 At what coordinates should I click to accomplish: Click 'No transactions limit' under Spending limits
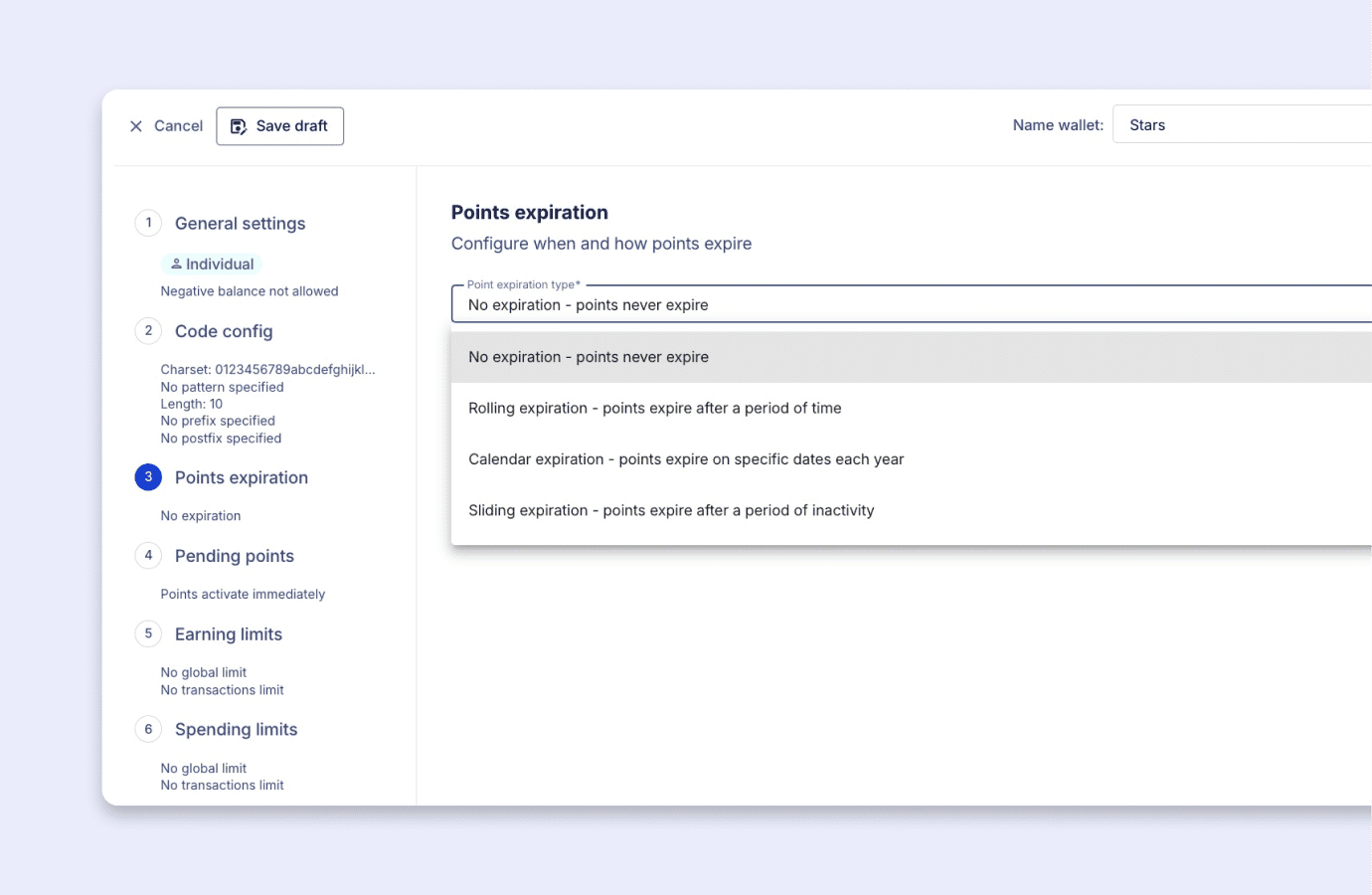coord(223,786)
